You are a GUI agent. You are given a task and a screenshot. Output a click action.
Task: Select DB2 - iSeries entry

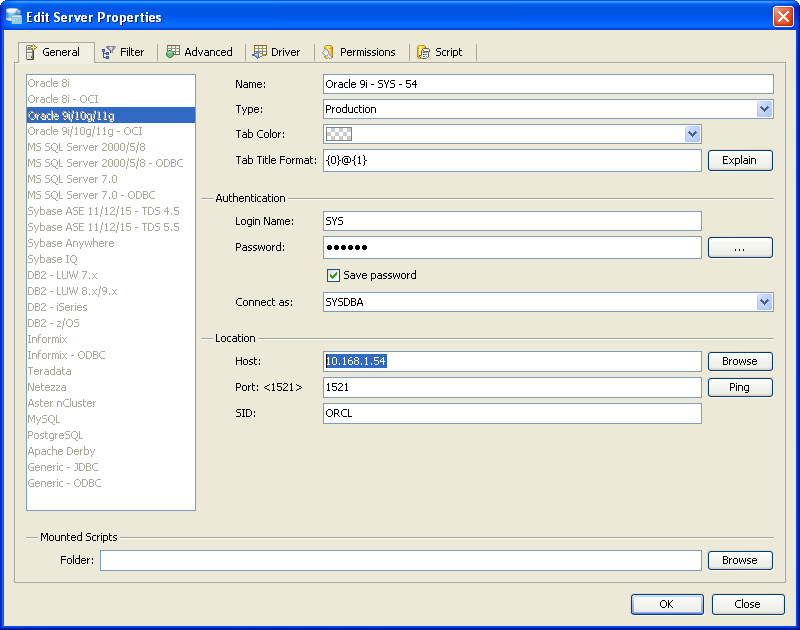click(x=111, y=307)
